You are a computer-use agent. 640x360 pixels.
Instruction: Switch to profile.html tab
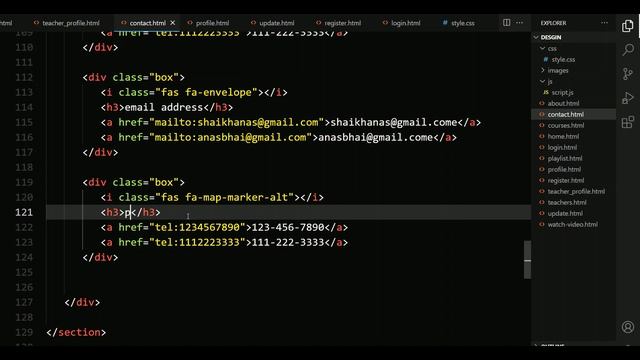point(208,23)
